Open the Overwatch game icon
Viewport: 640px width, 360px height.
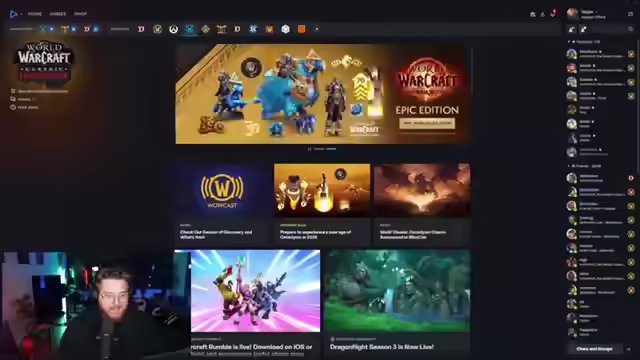point(173,29)
